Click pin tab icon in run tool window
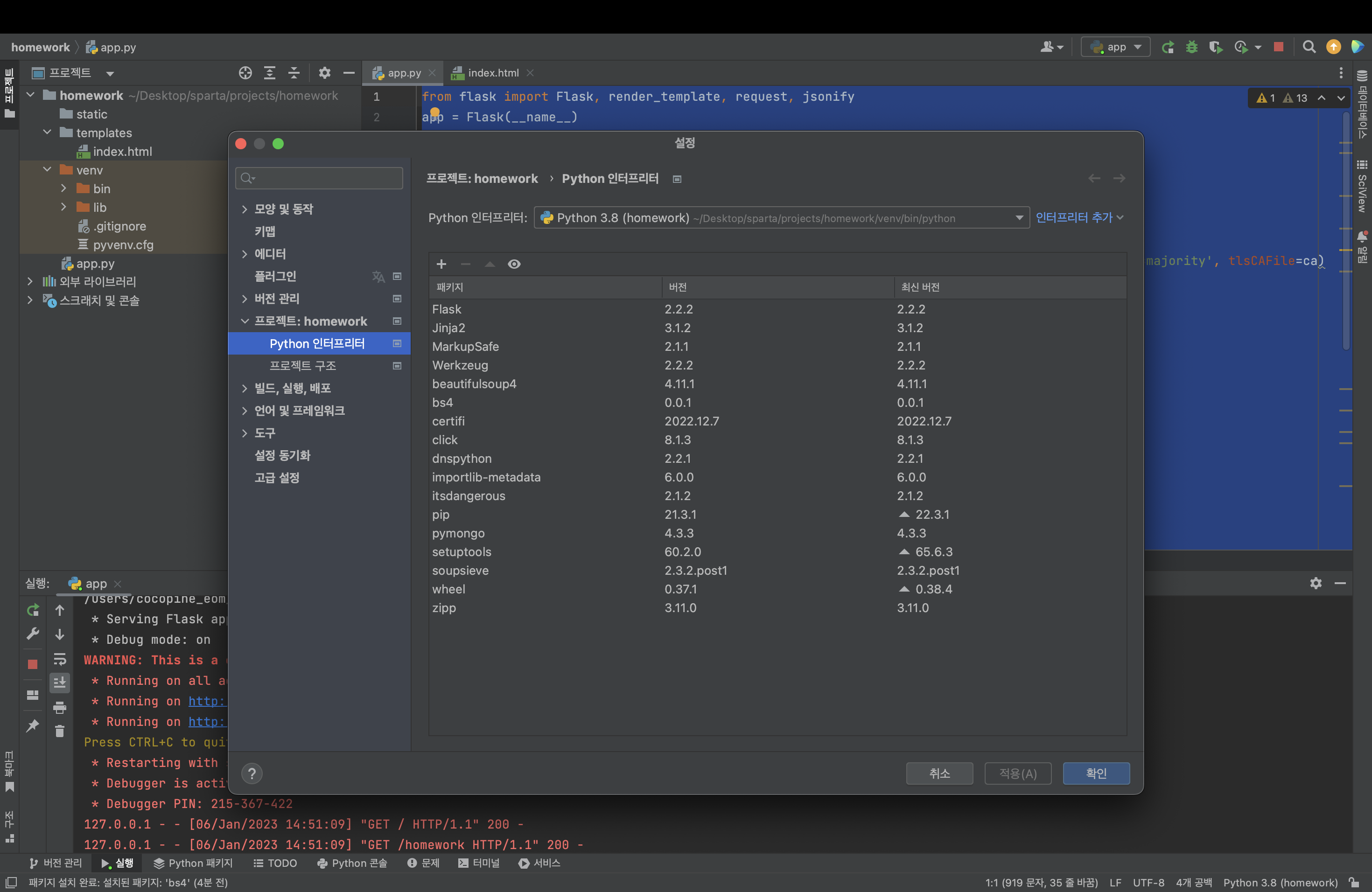Image resolution: width=1372 pixels, height=892 pixels. (33, 725)
